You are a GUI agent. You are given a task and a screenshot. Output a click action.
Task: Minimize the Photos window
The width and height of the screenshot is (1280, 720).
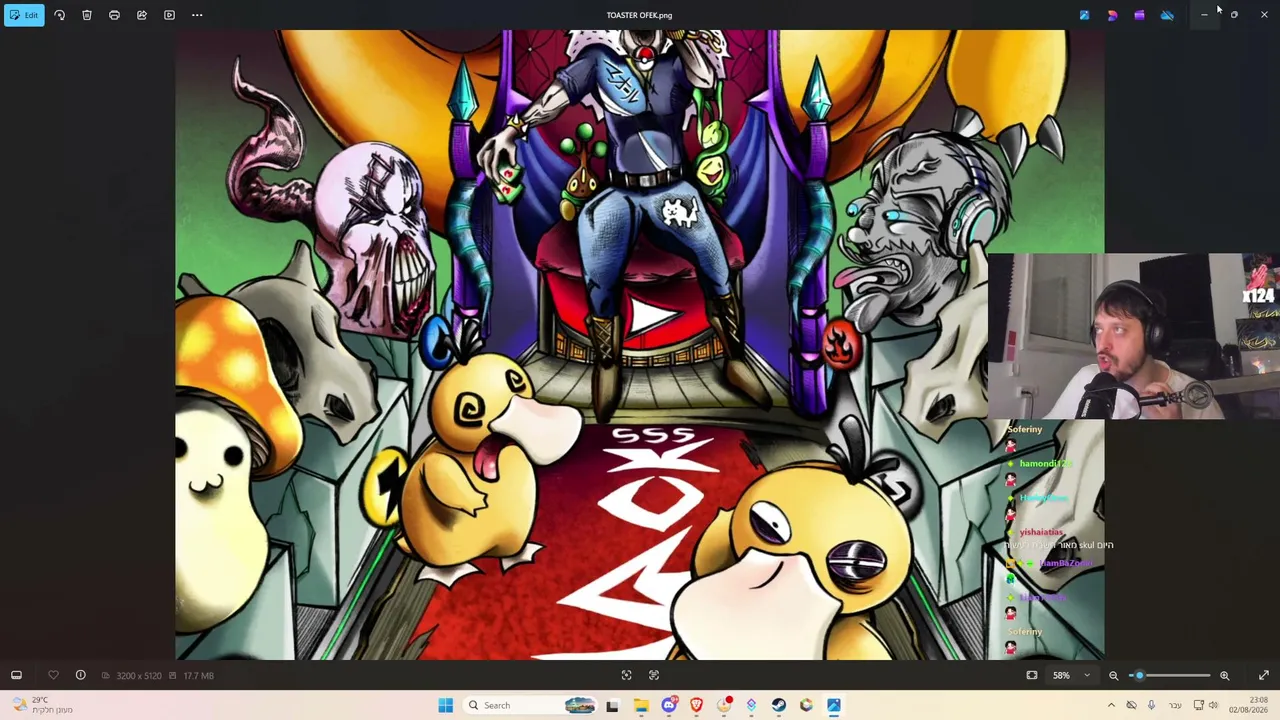point(1204,15)
